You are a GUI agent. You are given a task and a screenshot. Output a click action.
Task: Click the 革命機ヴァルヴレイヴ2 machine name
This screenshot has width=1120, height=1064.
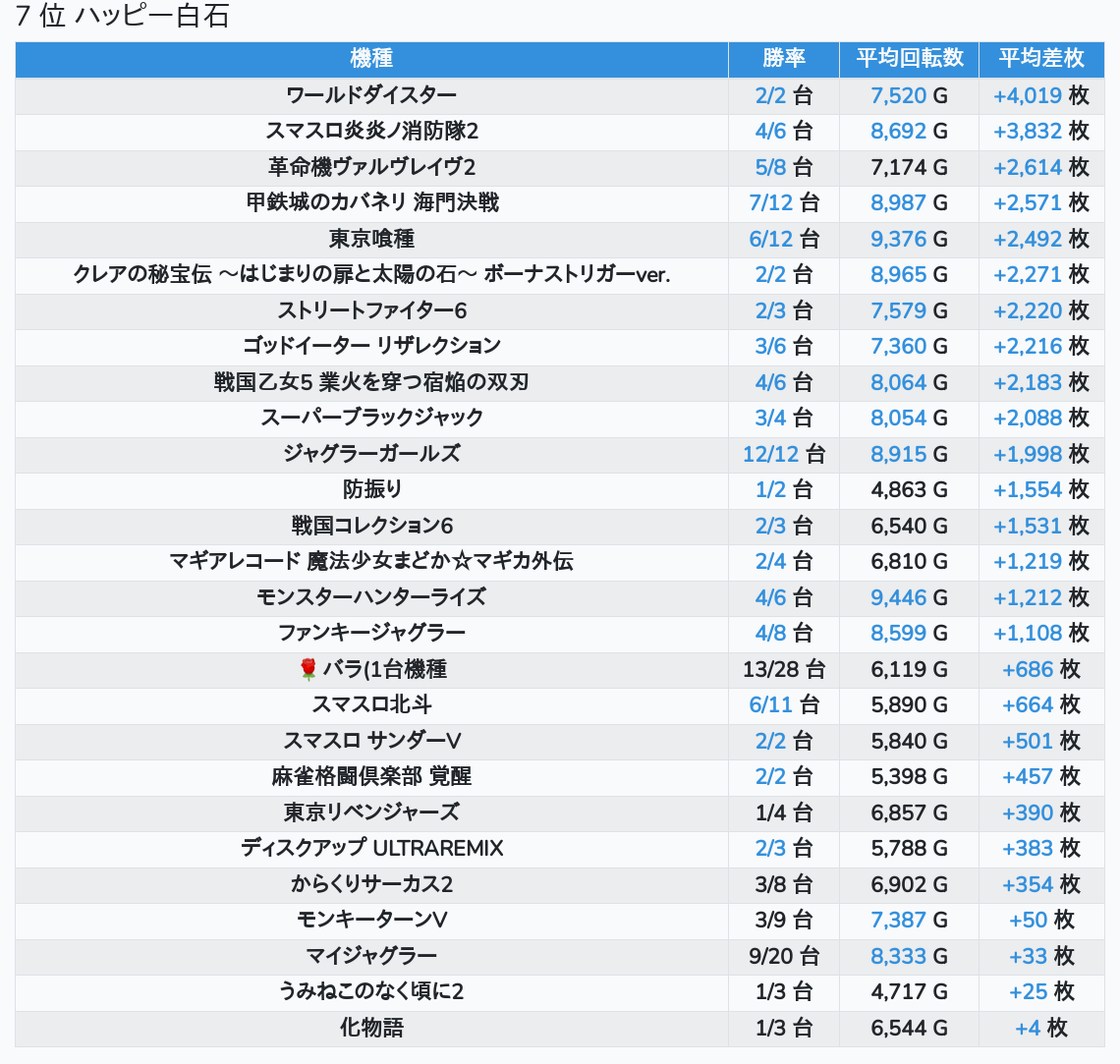[x=371, y=167]
